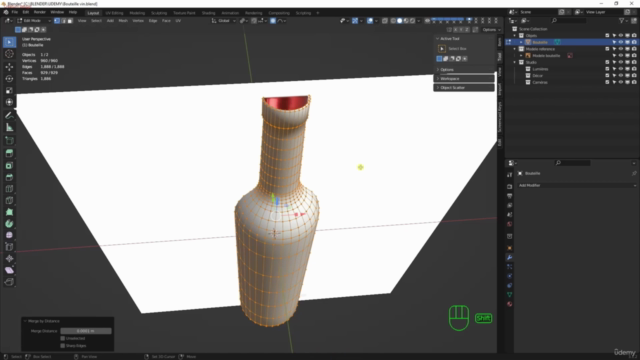Enable the Sharp Edges checkbox
Viewport: 640px width, 360px height.
coord(62,346)
